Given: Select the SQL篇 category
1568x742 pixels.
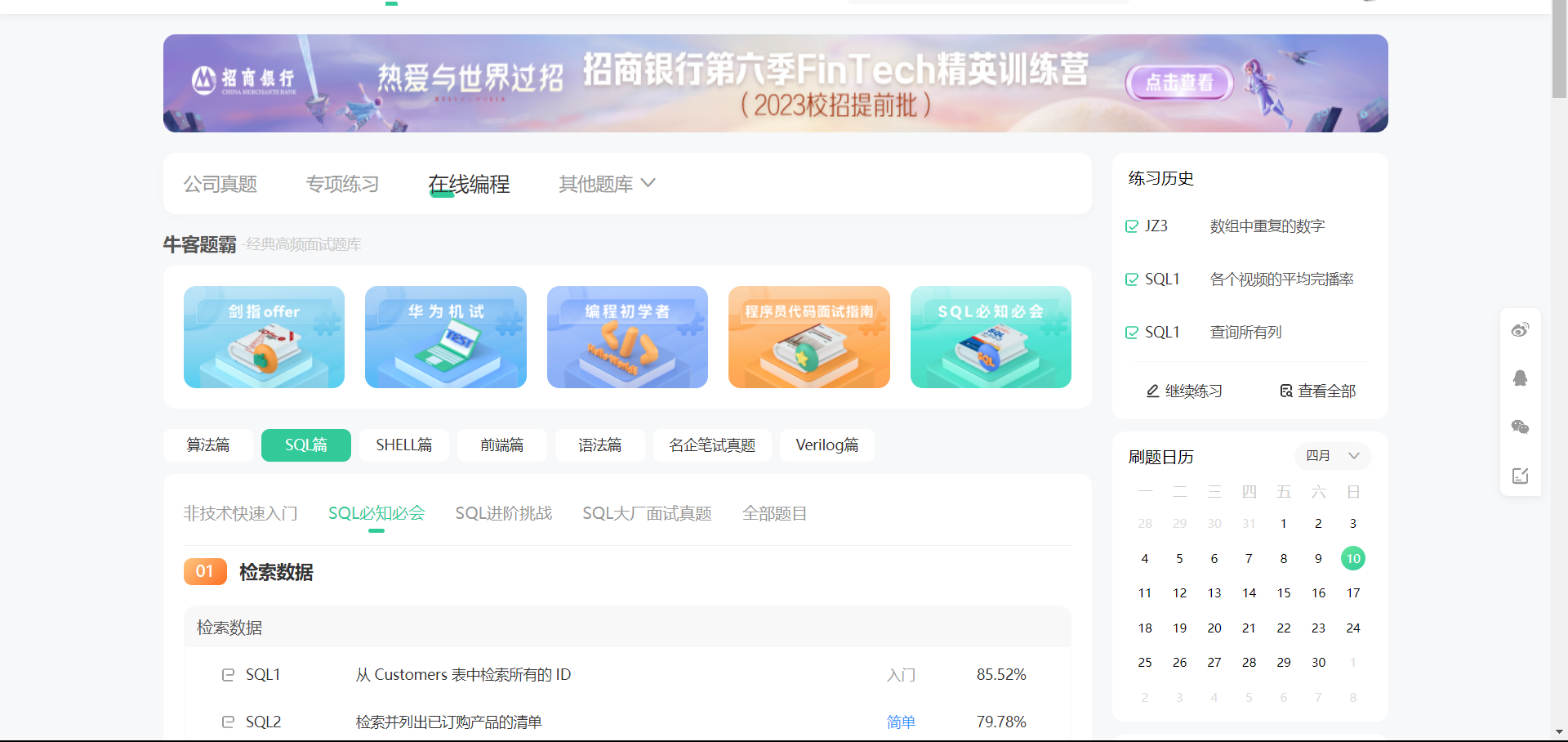Looking at the screenshot, I should tap(306, 445).
